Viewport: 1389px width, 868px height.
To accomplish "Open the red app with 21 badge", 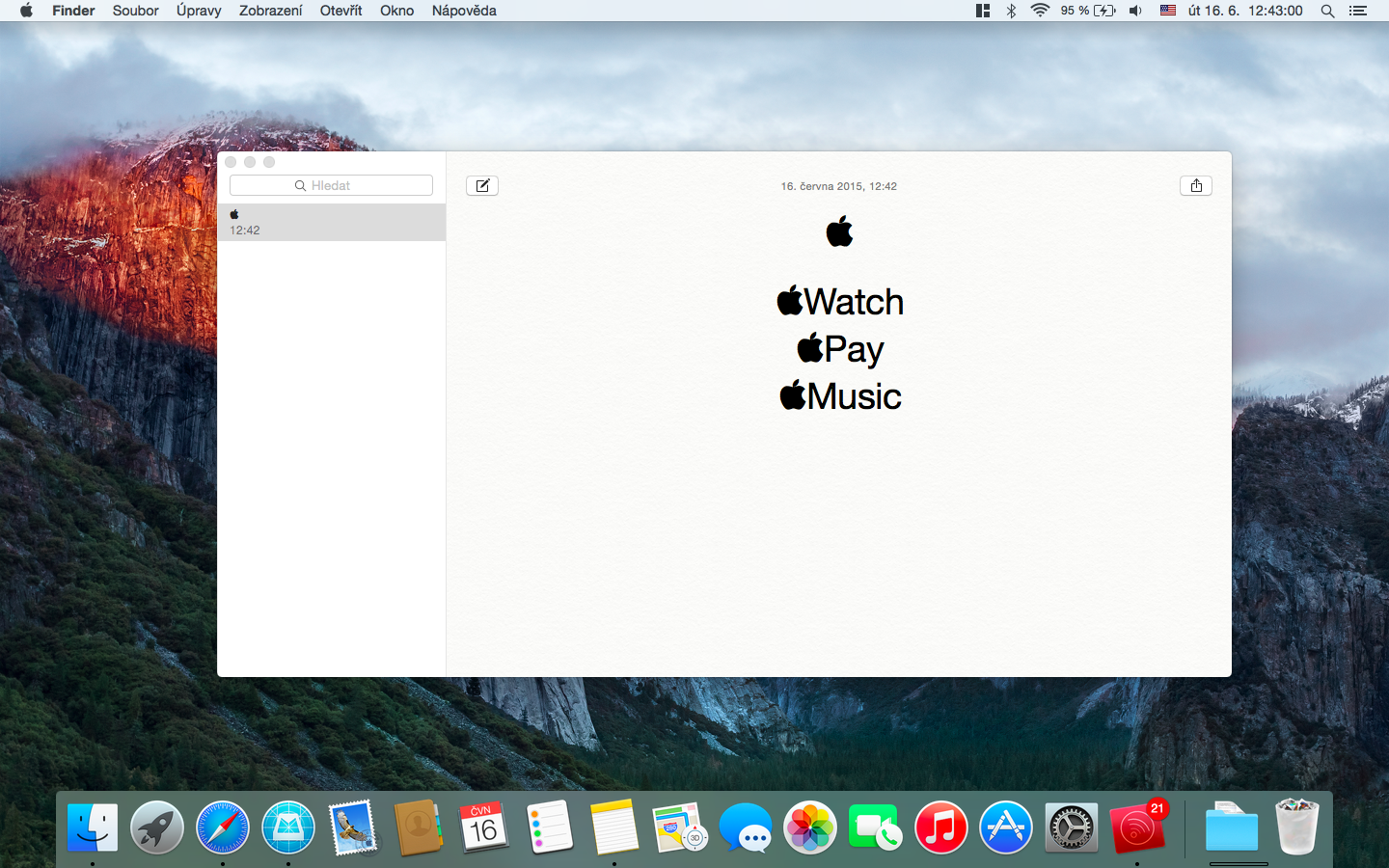I will pos(1138,827).
